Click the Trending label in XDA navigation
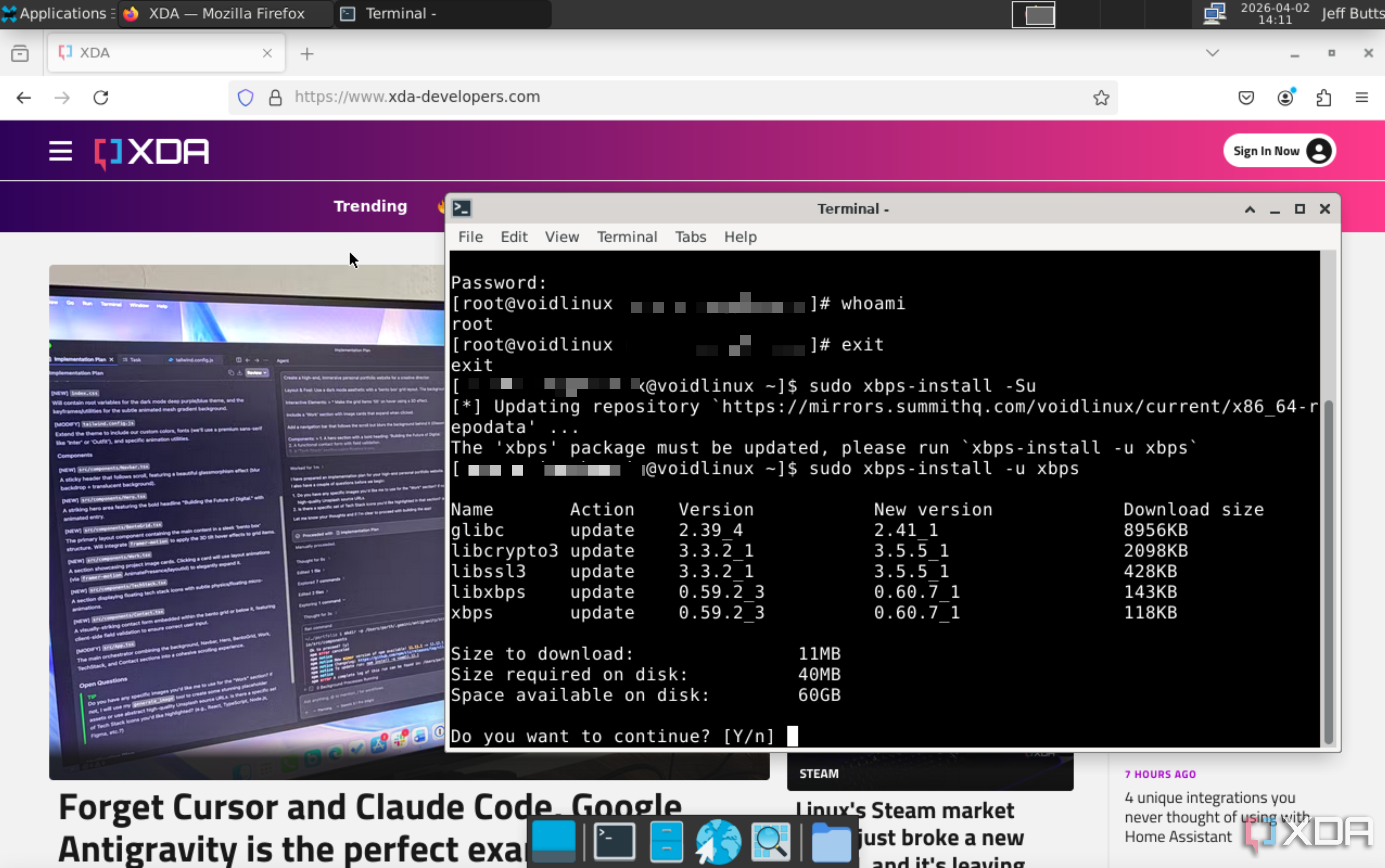Screen dimensions: 1385x868 [370, 206]
